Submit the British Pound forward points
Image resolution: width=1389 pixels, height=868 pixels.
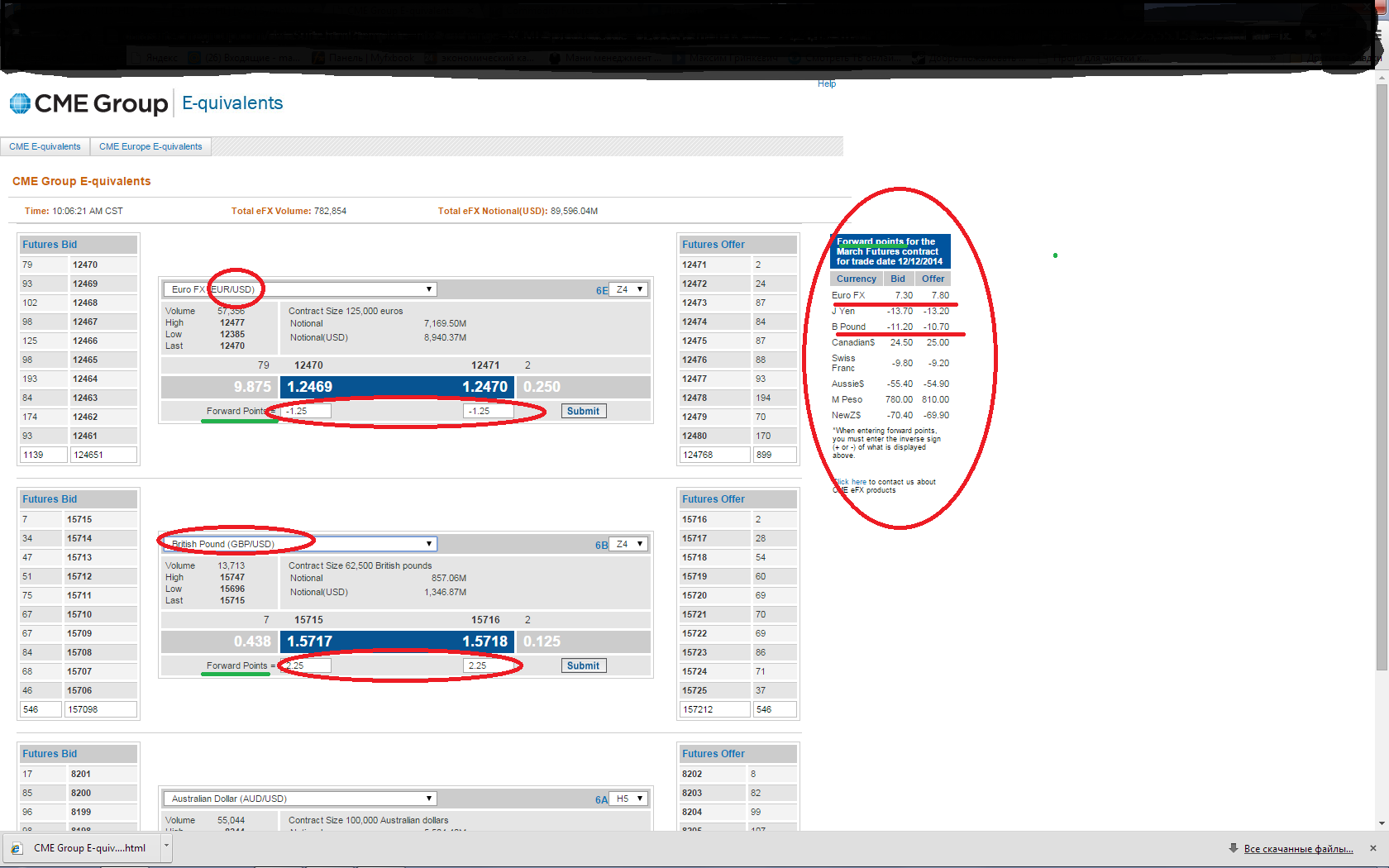(x=584, y=665)
